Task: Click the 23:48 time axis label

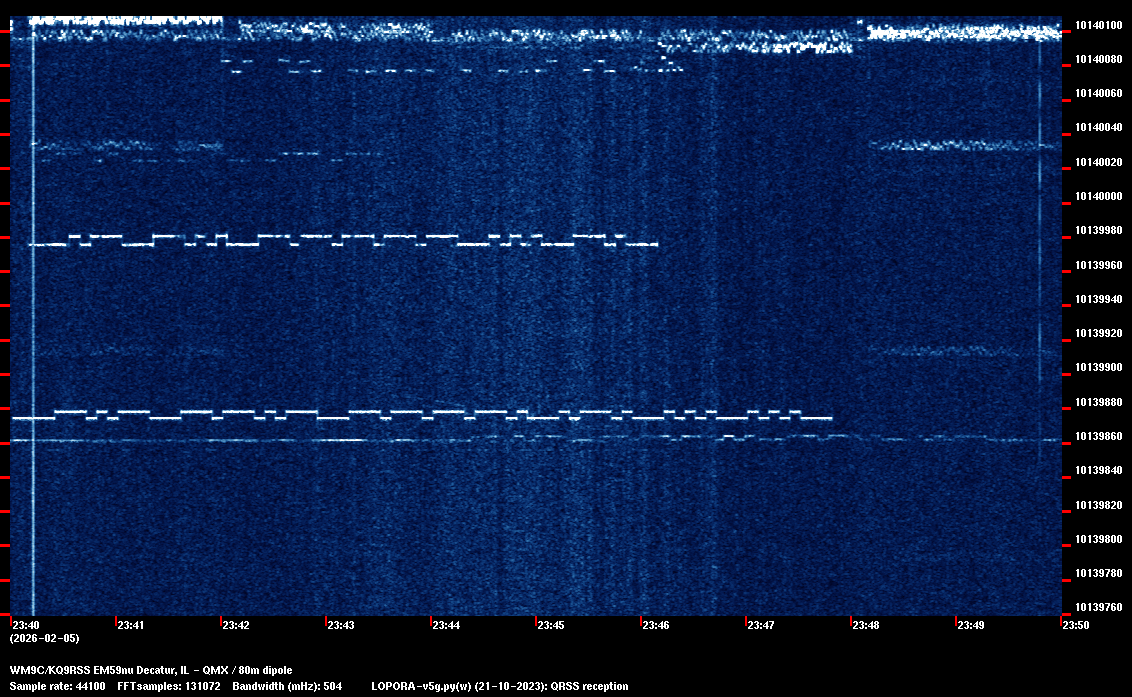Action: (x=865, y=625)
